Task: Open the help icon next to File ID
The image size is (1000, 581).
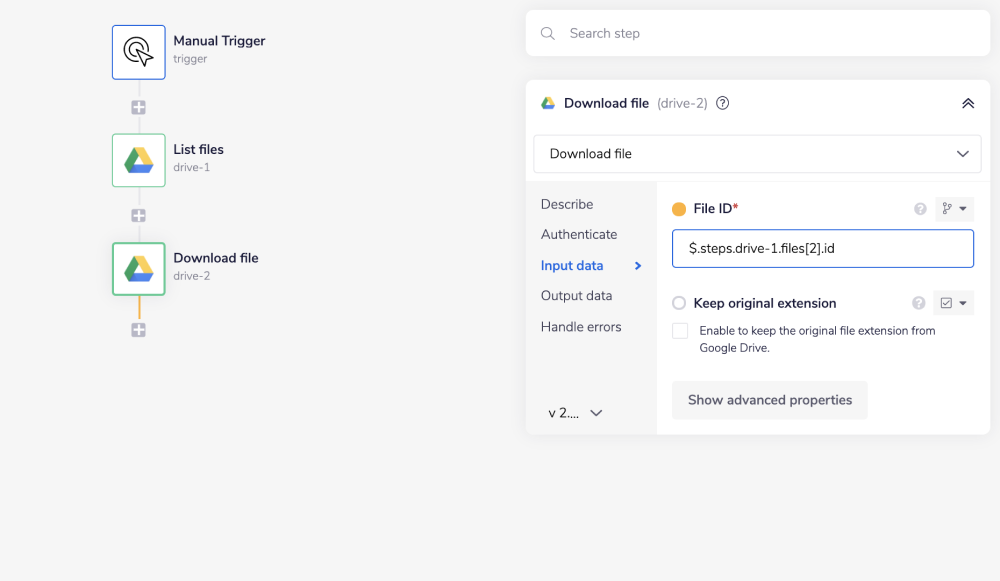Action: pyautogui.click(x=918, y=208)
